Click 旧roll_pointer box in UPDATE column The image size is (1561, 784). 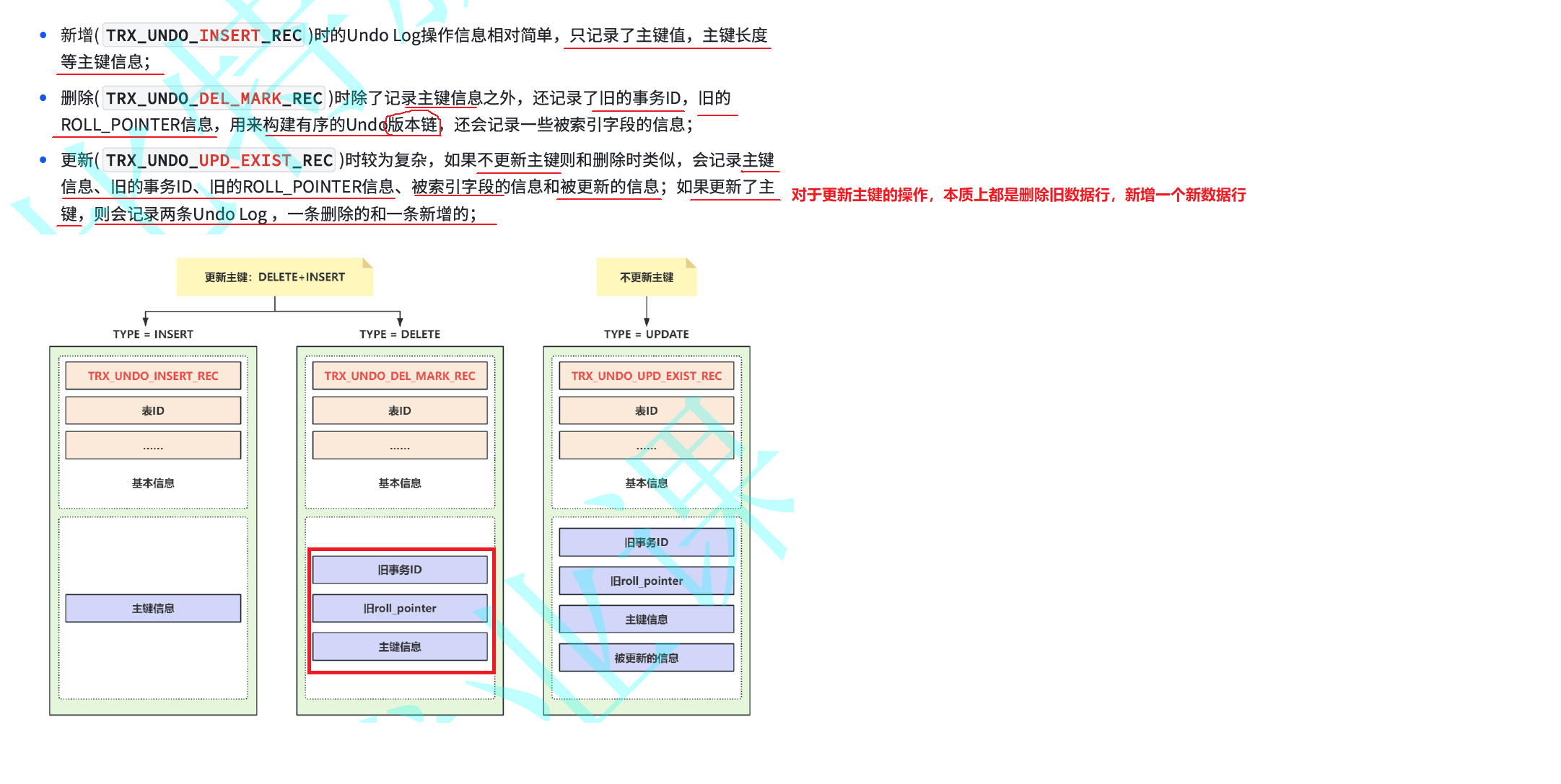646,581
